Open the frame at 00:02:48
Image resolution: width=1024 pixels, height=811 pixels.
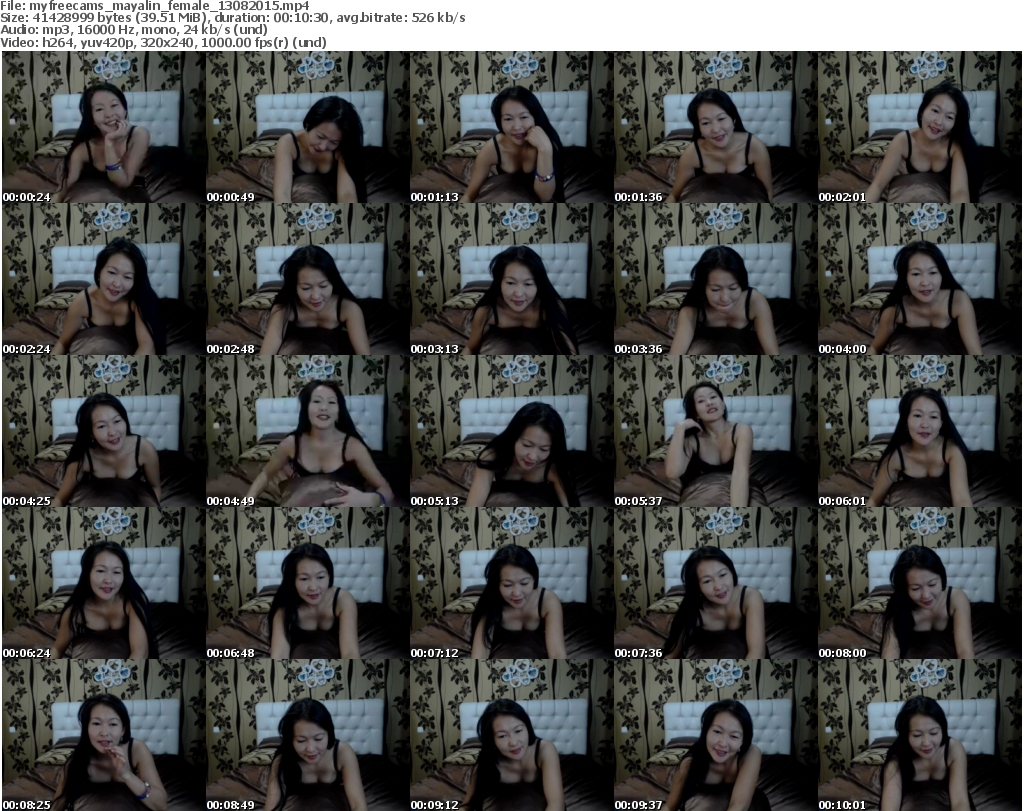point(308,279)
